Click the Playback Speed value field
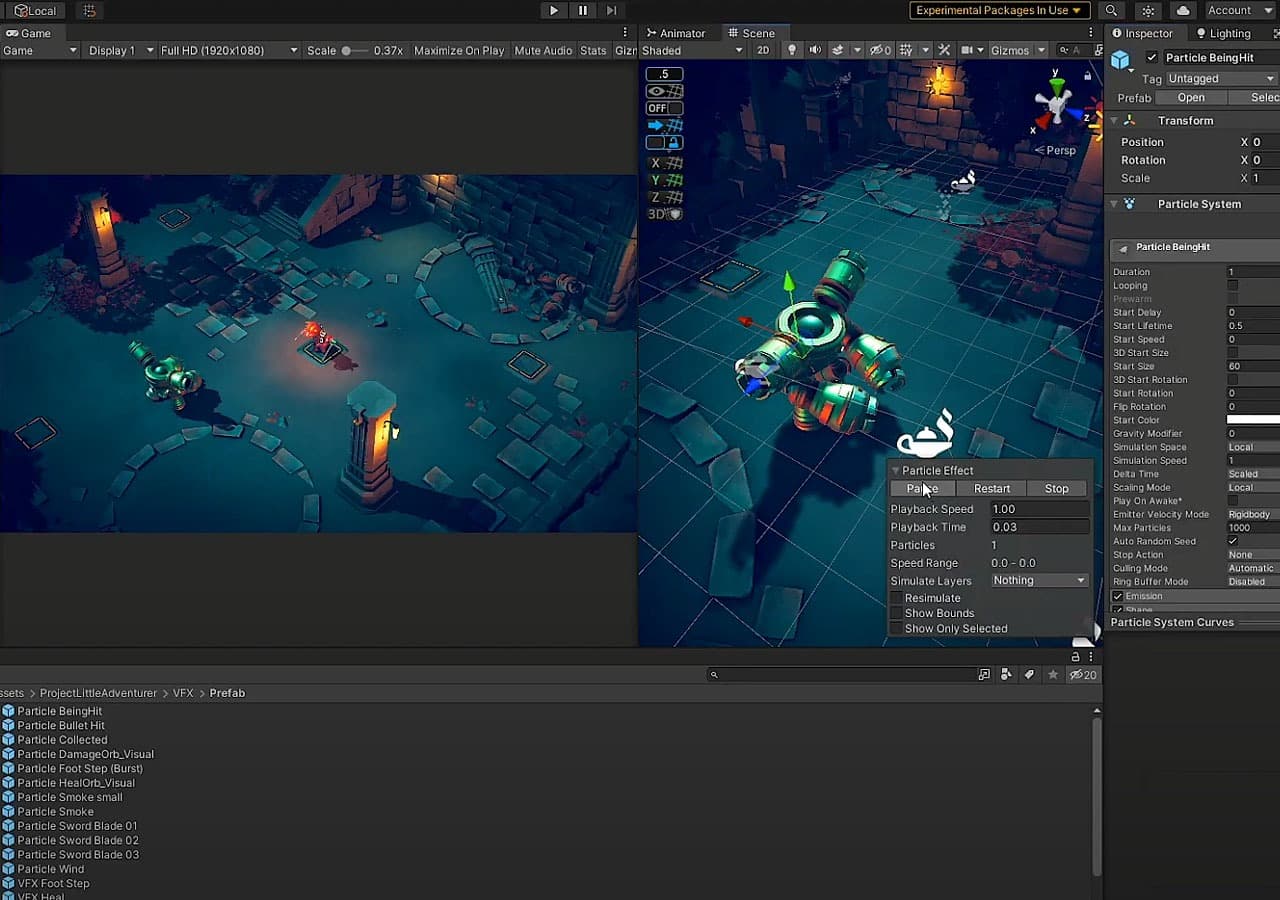1280x900 pixels. (1039, 509)
